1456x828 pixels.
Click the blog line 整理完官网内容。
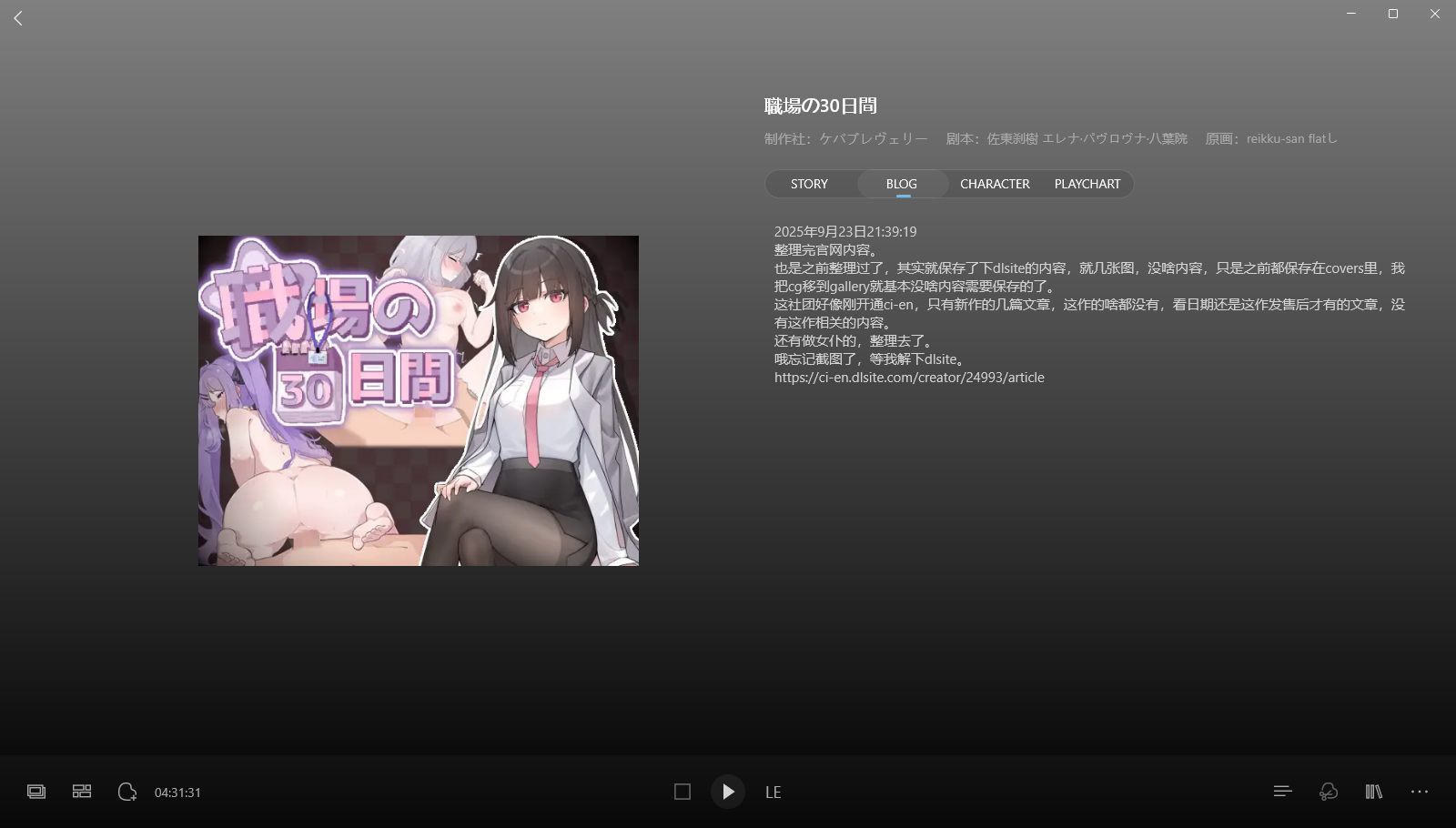[828, 249]
